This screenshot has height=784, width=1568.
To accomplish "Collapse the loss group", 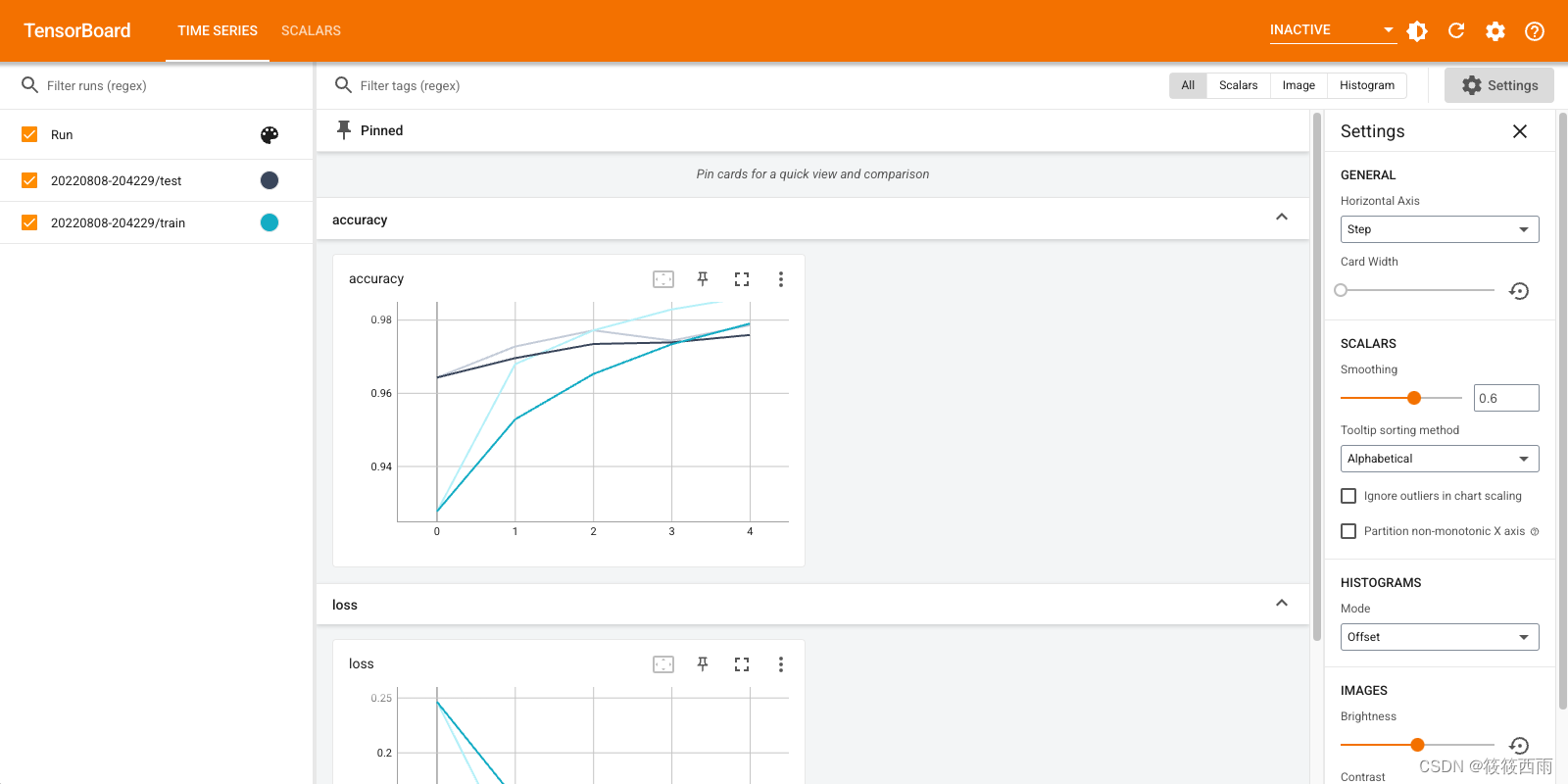I will point(1282,604).
